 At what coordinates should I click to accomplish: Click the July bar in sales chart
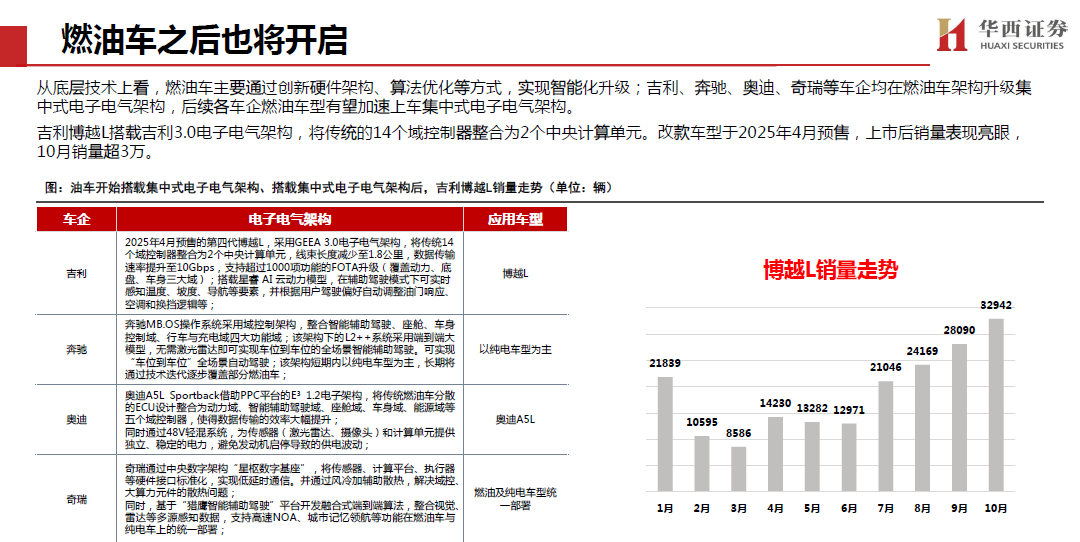[886, 436]
